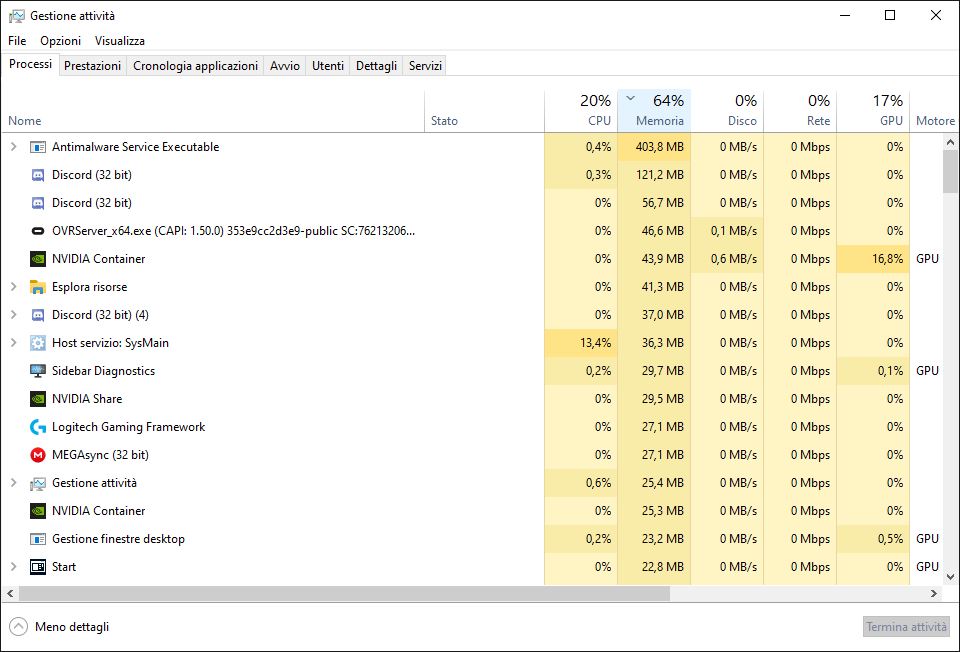Click the OVRServer_x64.exe Oculus icon
This screenshot has height=652, width=960.
[38, 231]
